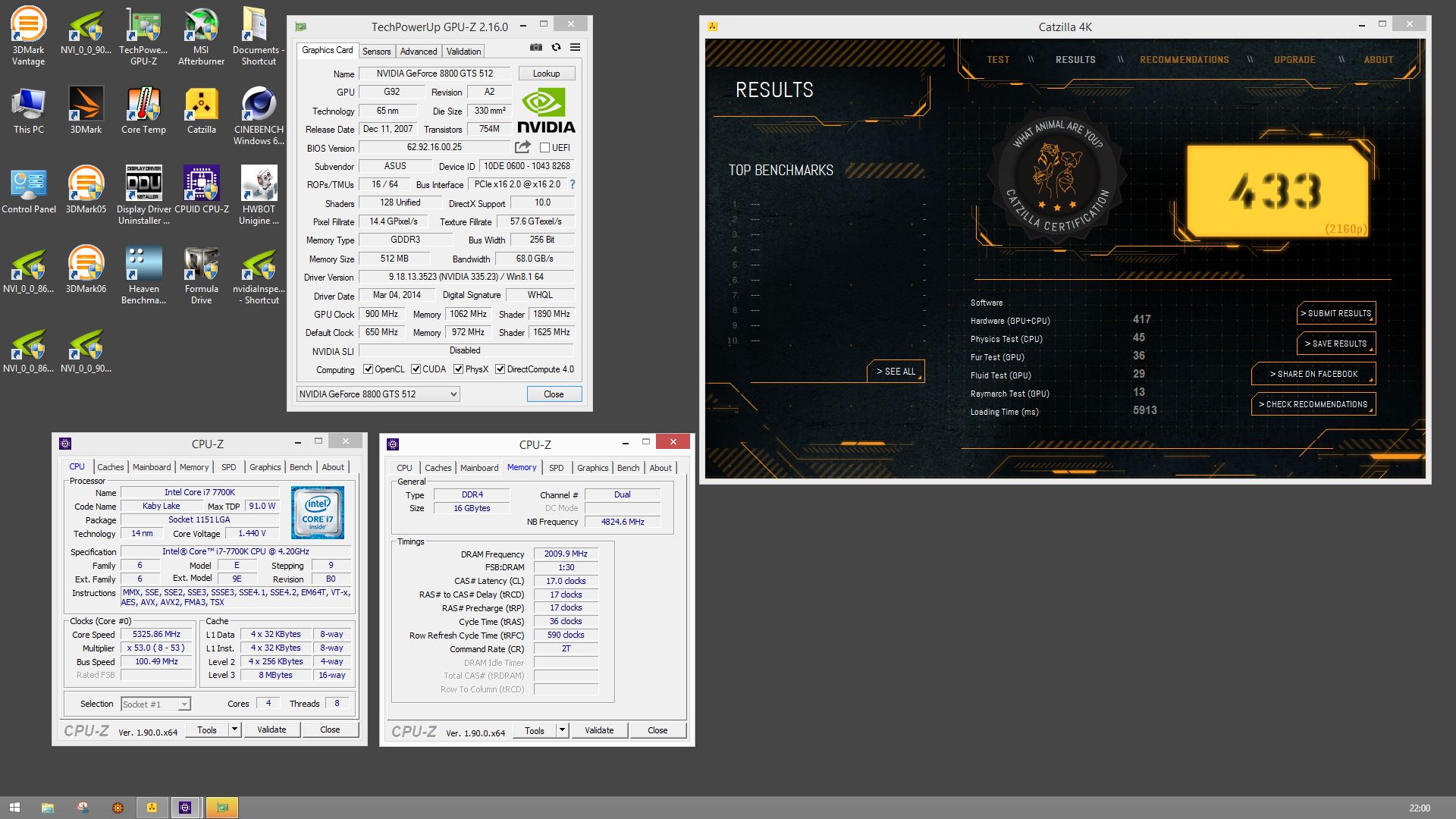This screenshot has height=819, width=1456.
Task: Toggle the UEFI checkbox in GPU-Z
Action: point(544,148)
